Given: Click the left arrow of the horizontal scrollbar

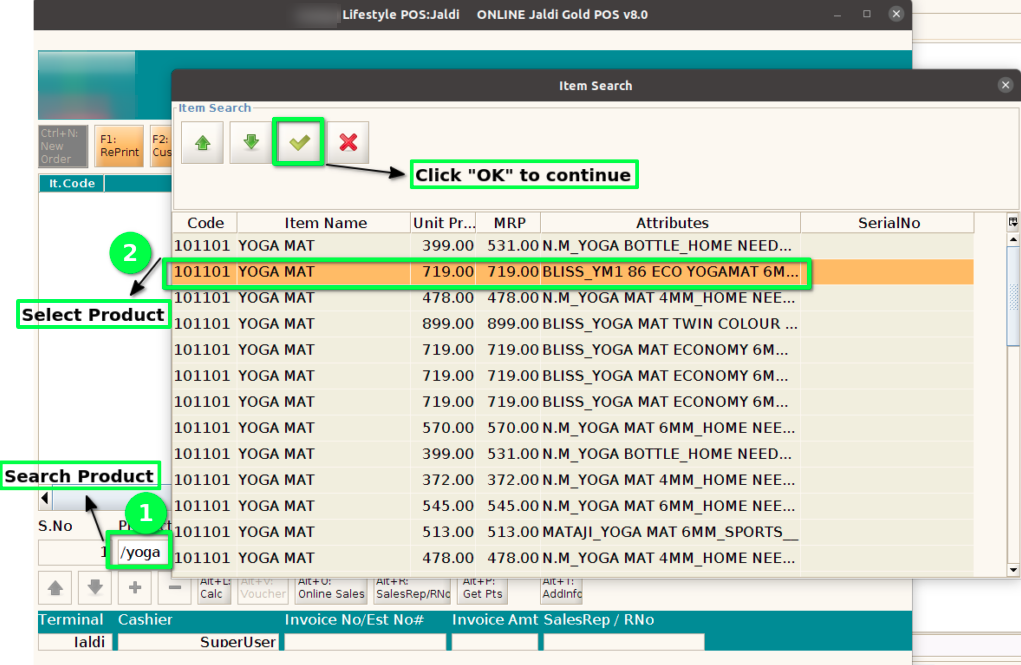Looking at the screenshot, I should coord(44,499).
